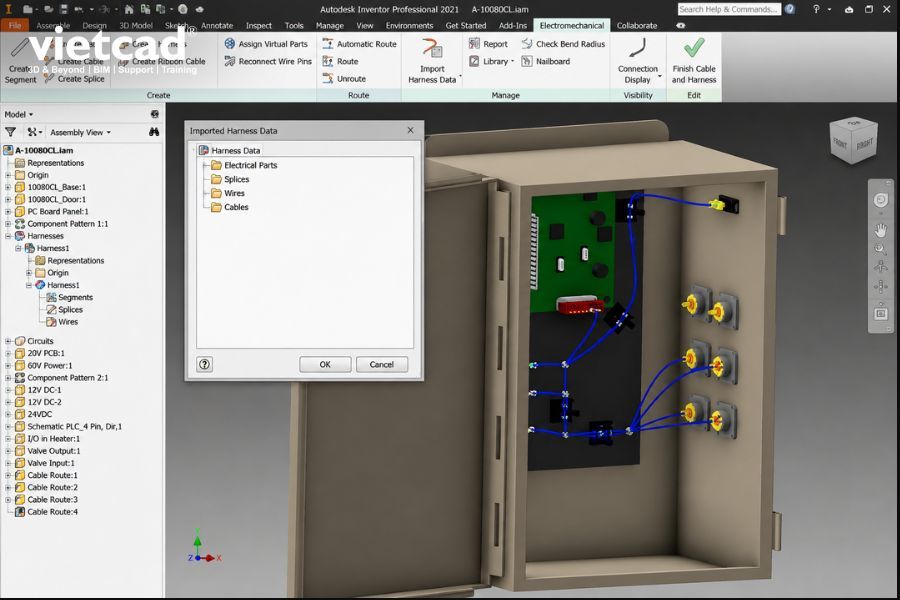Select 20V PCB:1 in browser
900x600 pixels.
(x=40, y=353)
